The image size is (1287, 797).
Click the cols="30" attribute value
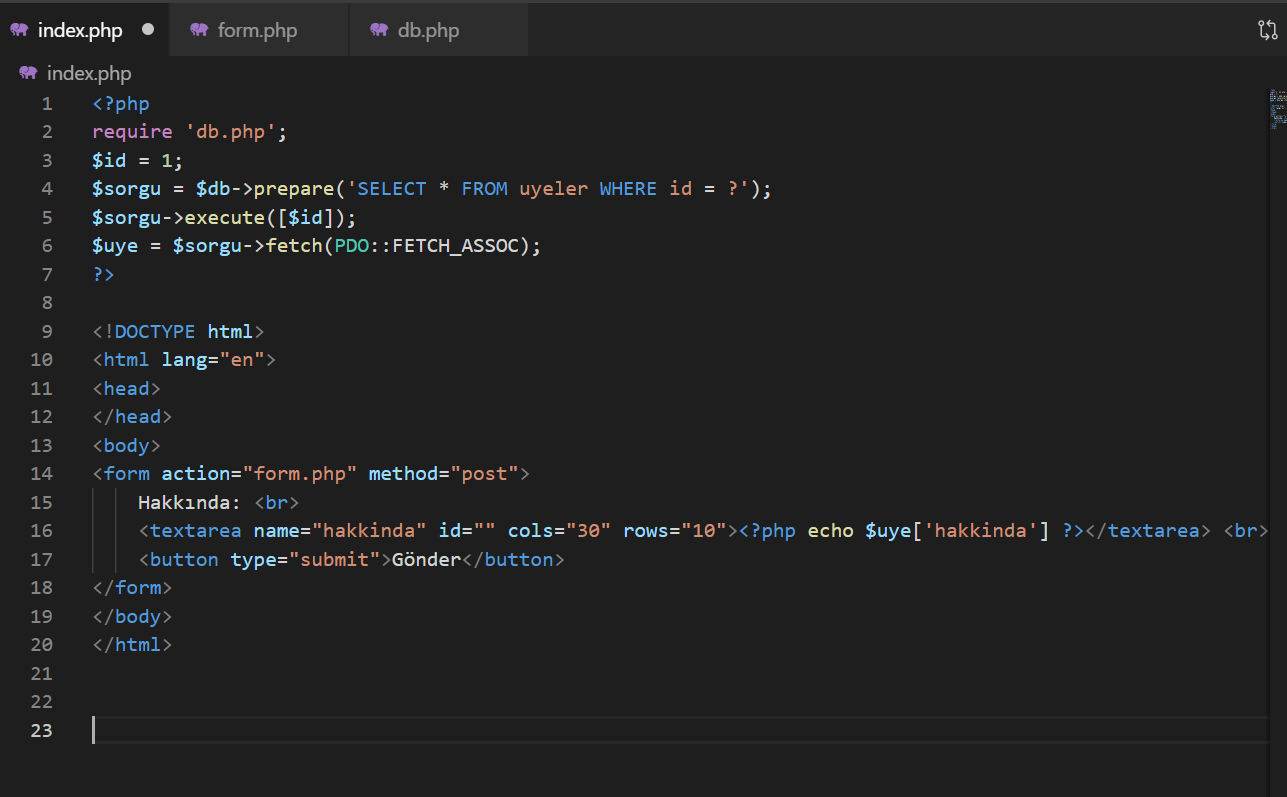coord(589,531)
